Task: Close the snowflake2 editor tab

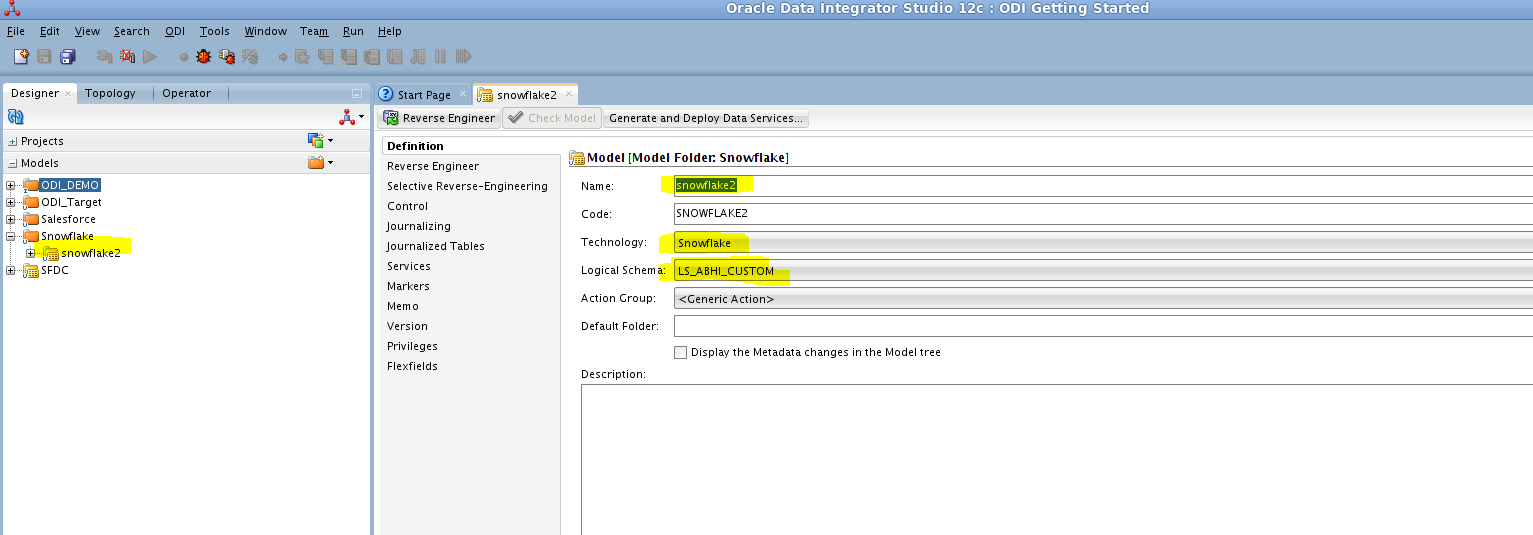Action: 568,95
